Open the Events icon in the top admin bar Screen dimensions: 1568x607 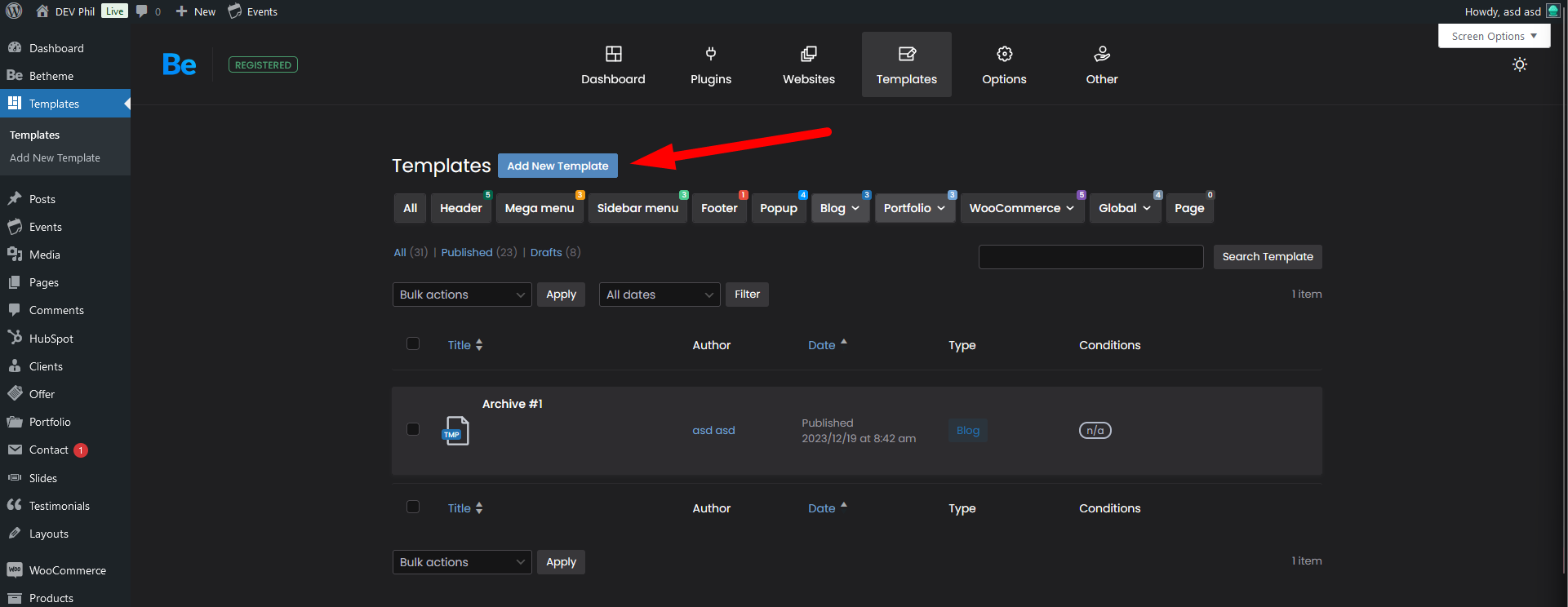(x=235, y=11)
